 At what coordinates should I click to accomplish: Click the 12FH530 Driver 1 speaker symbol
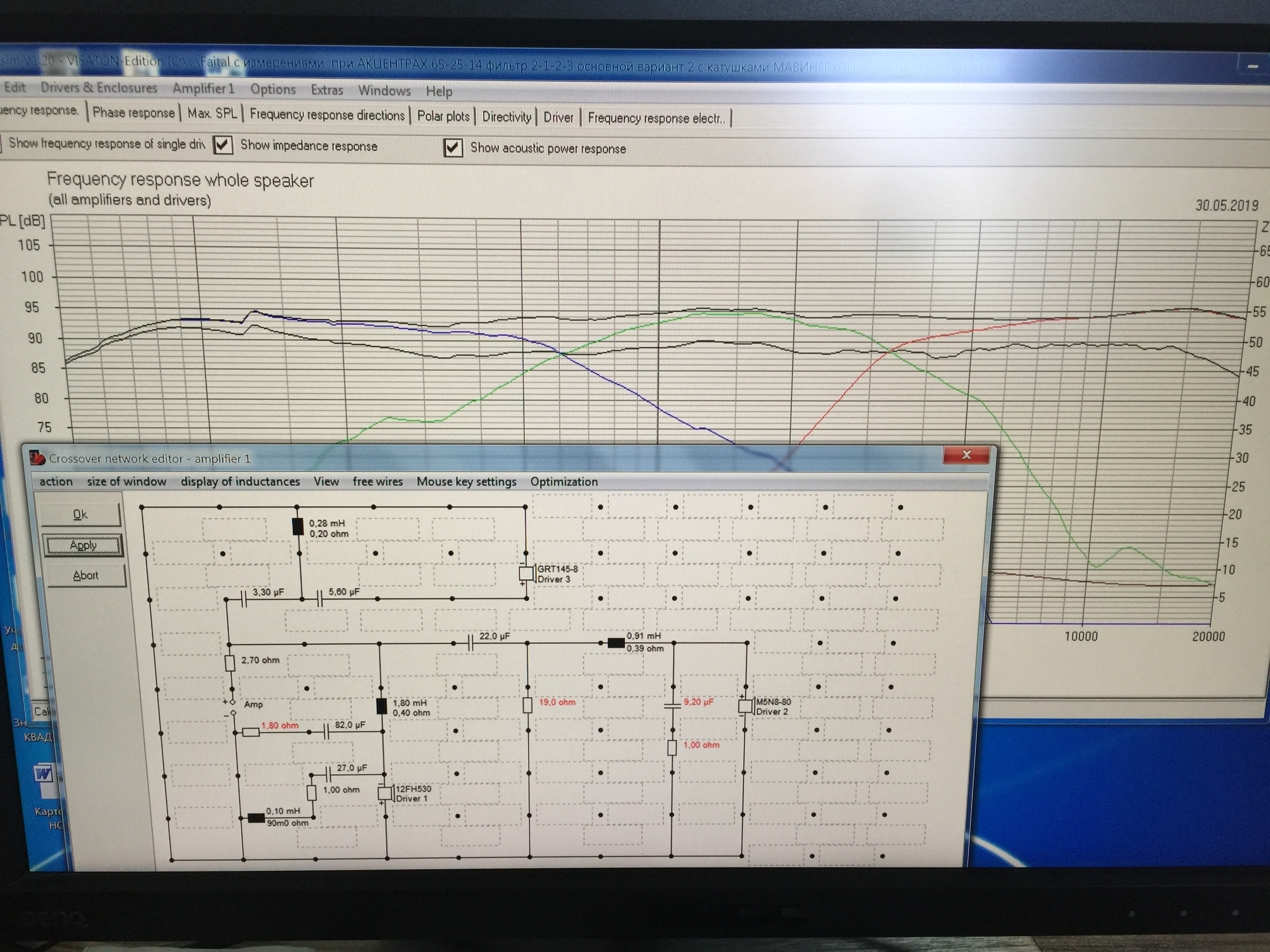tap(385, 793)
